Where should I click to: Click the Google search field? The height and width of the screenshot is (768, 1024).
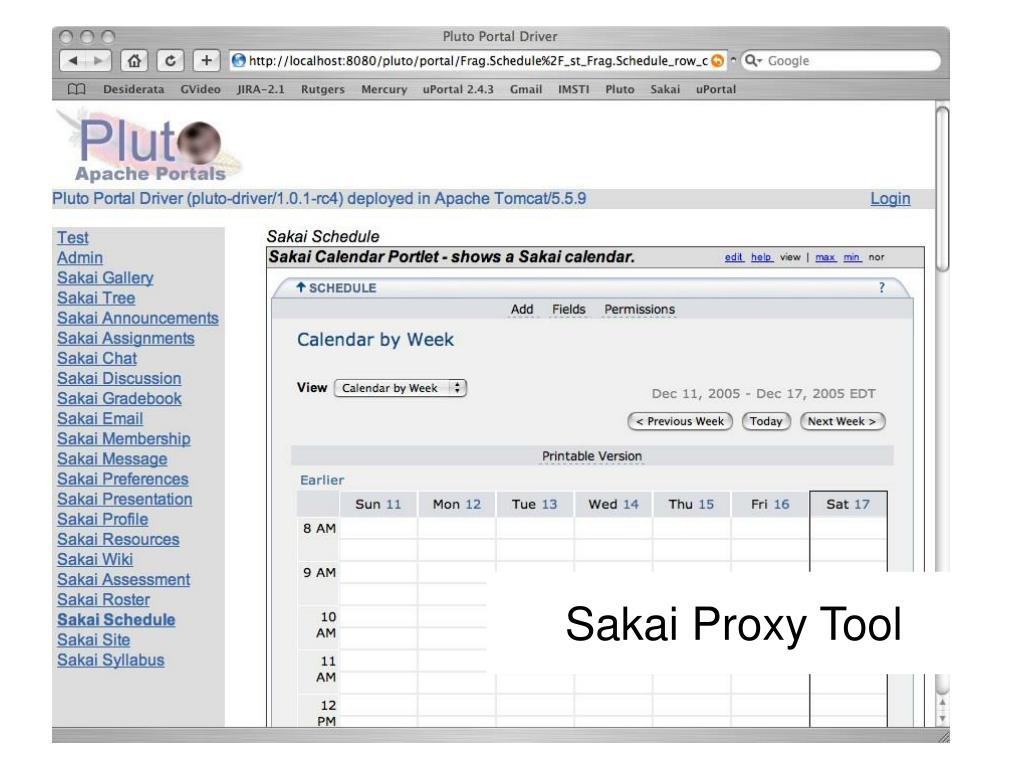tap(841, 61)
